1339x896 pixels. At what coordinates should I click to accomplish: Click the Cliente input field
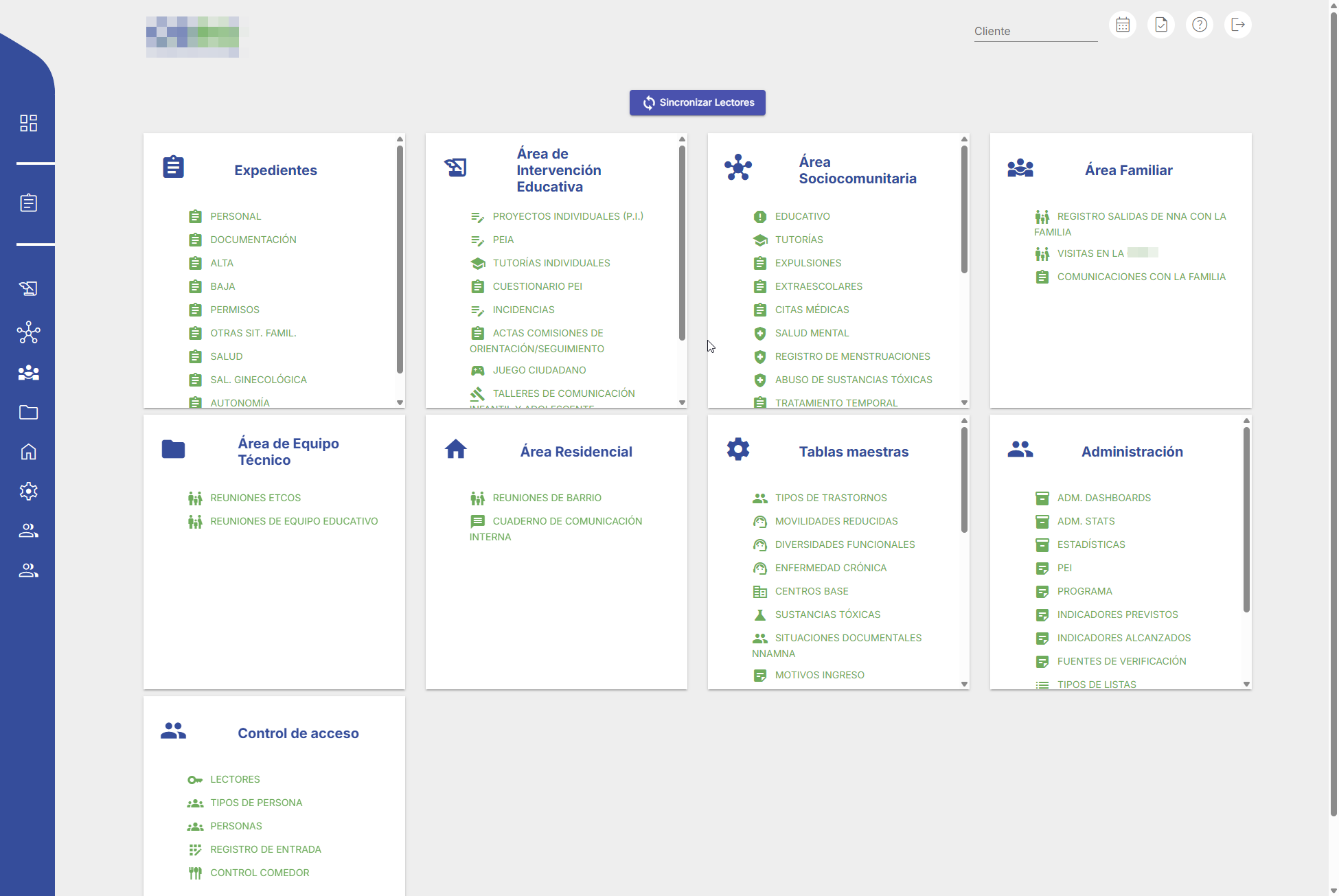point(1035,32)
